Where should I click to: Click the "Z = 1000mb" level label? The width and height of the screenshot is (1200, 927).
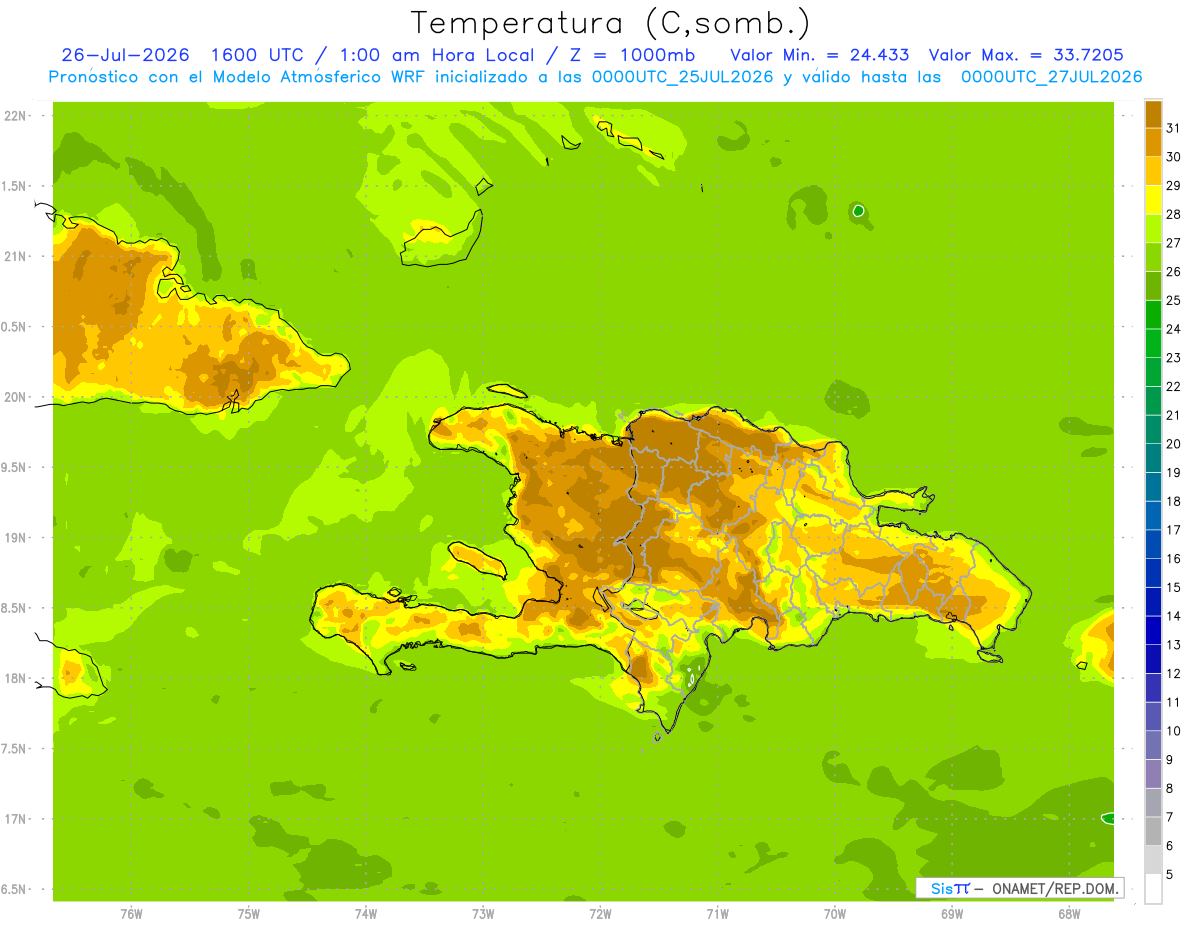click(x=630, y=54)
